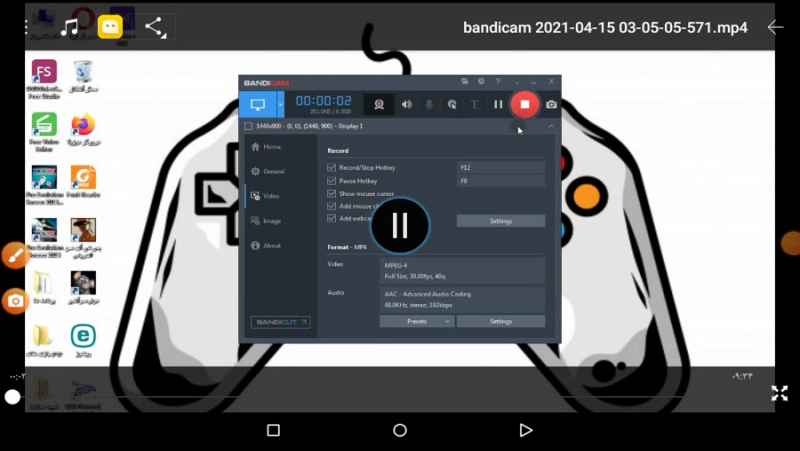
Task: Click the video title bandicam 2021-04-15 03-05-05-571.mp4
Action: pos(605,28)
